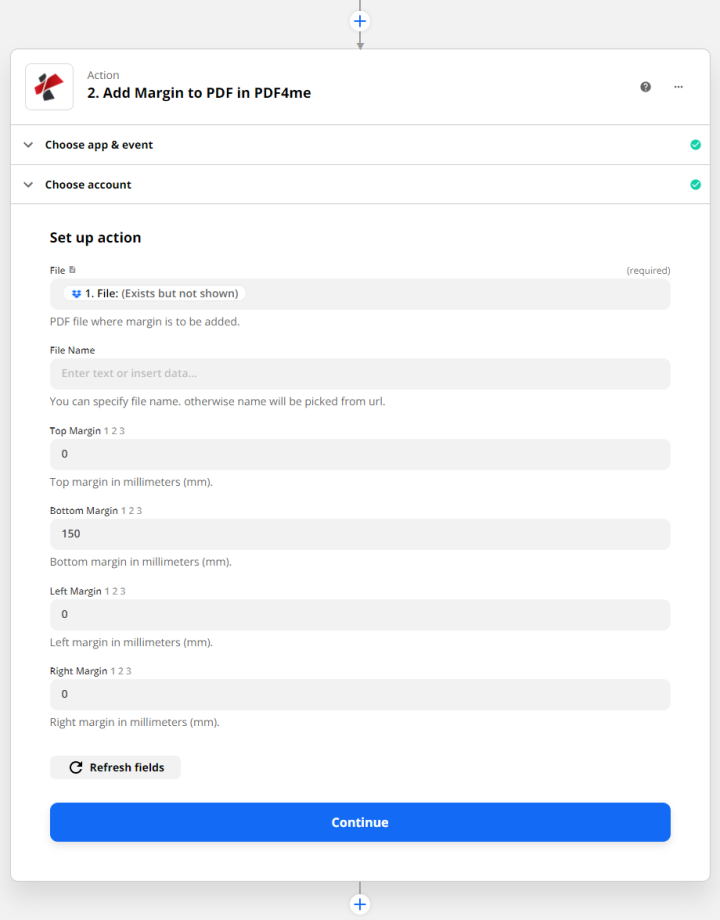This screenshot has height=920, width=720.
Task: Select the Top Margin value field
Action: [x=360, y=453]
